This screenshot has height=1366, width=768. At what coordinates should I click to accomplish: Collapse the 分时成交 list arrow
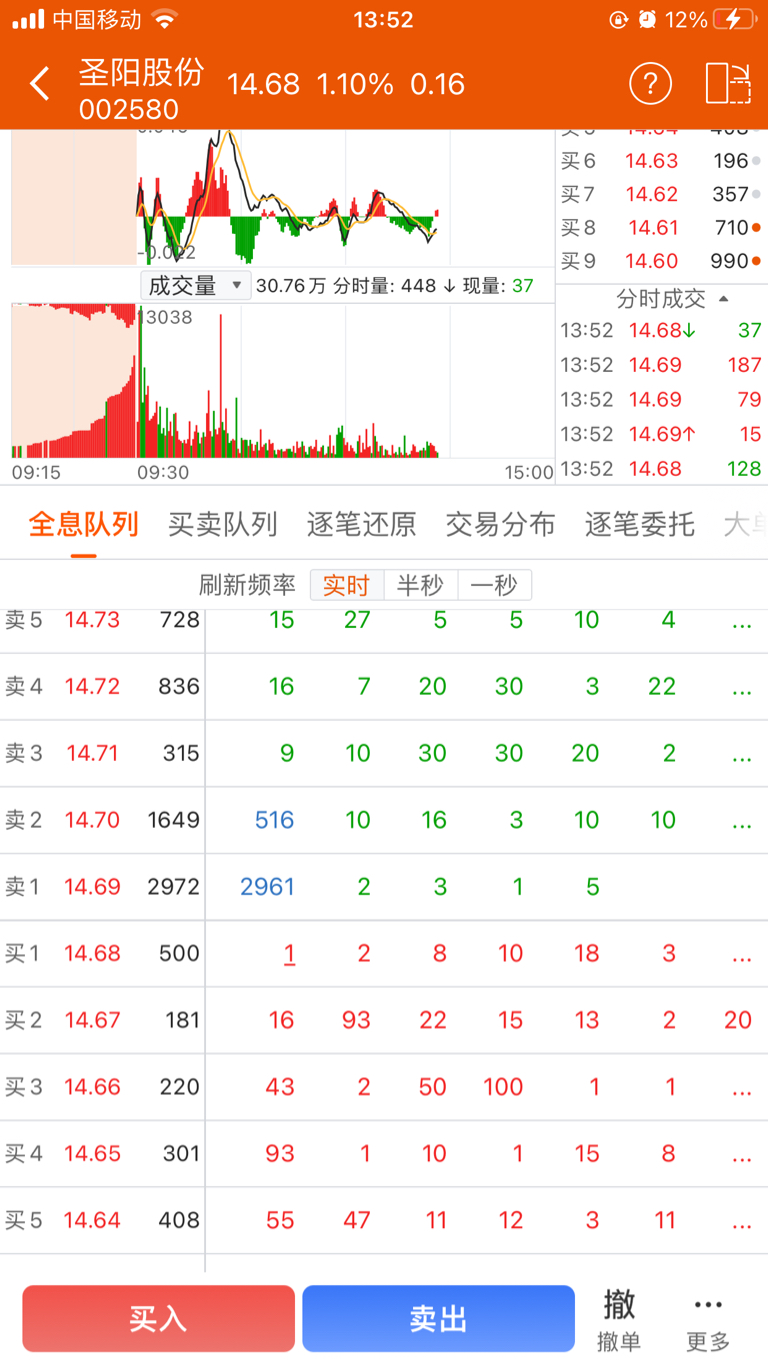click(724, 298)
